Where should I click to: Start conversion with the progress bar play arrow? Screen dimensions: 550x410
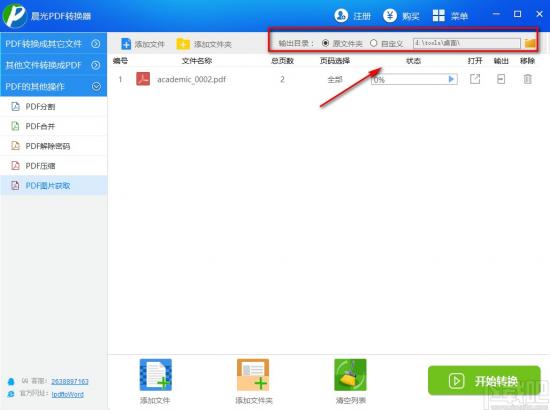coord(451,79)
